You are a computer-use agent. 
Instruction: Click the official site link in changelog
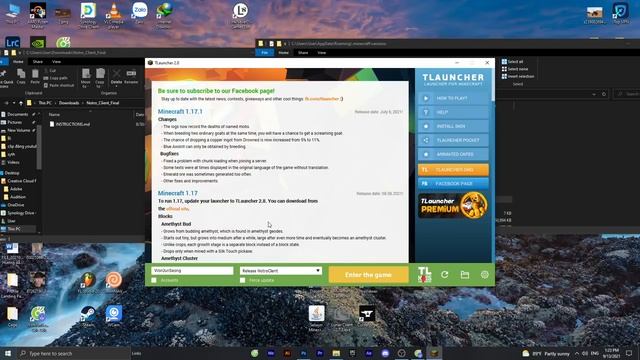[x=177, y=209]
